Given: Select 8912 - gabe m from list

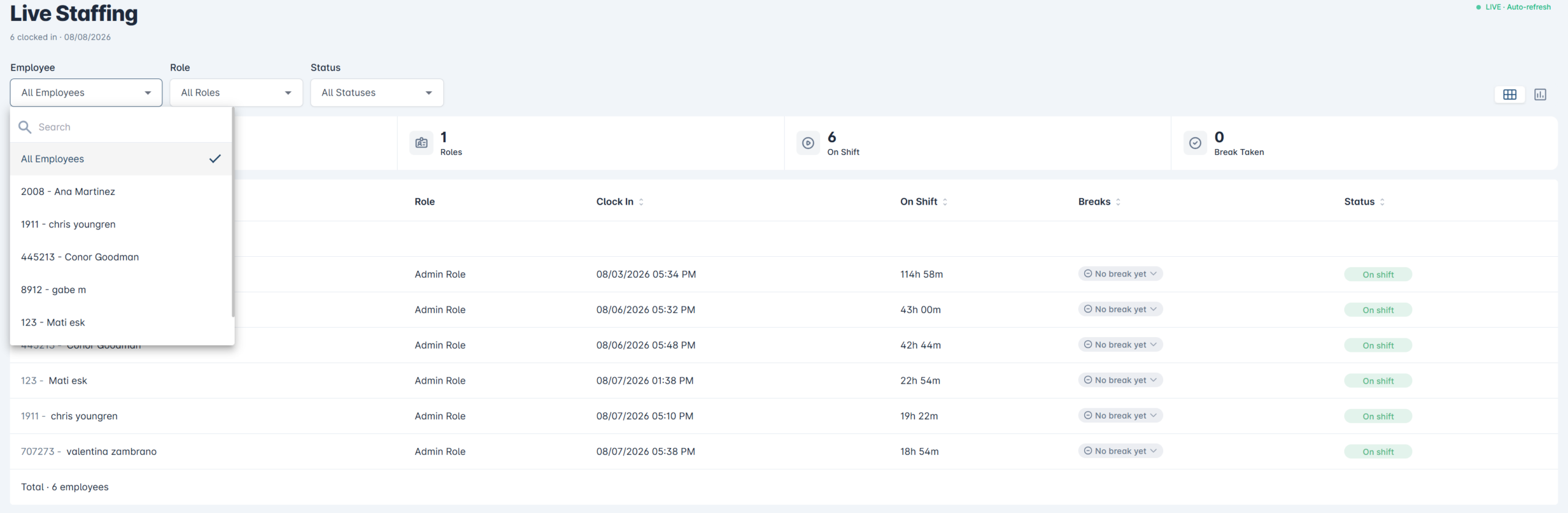Looking at the screenshot, I should 121,290.
